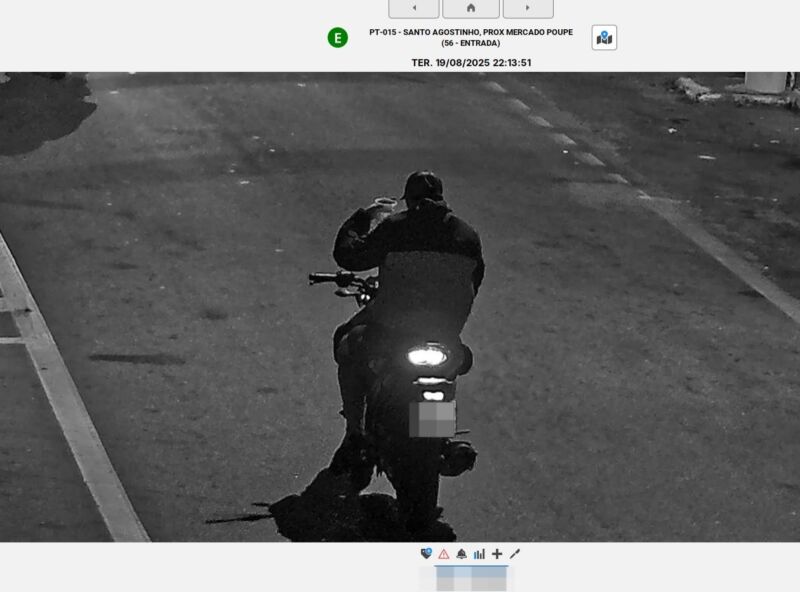Click the shield icon below the image
The image size is (800, 592).
426,554
